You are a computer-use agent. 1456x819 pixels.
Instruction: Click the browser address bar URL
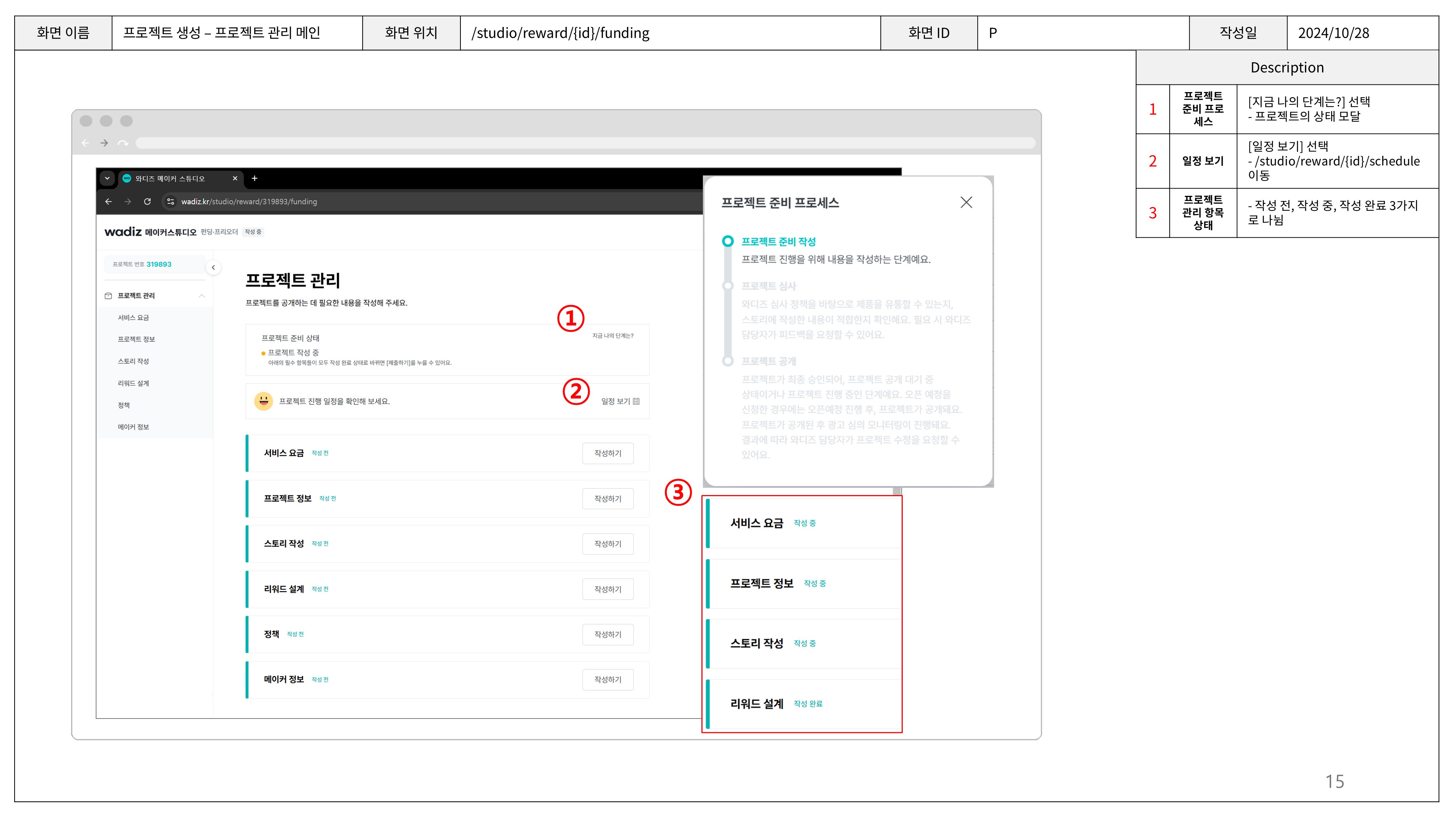[249, 202]
